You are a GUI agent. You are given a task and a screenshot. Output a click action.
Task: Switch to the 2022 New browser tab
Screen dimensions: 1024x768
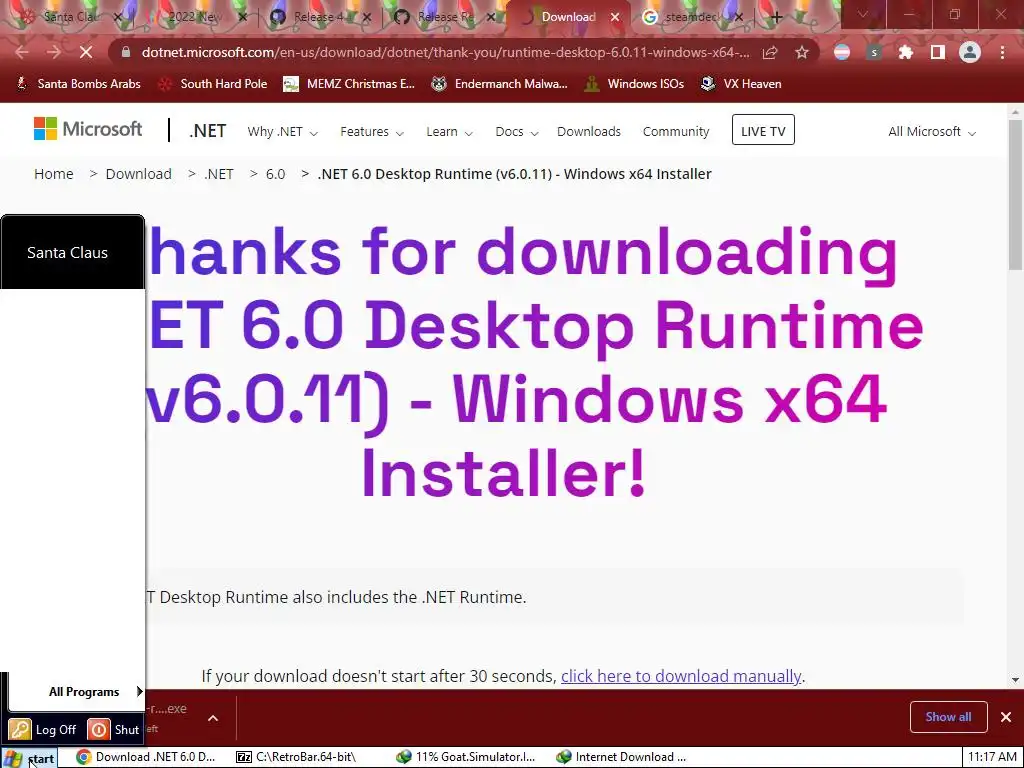pyautogui.click(x=193, y=18)
